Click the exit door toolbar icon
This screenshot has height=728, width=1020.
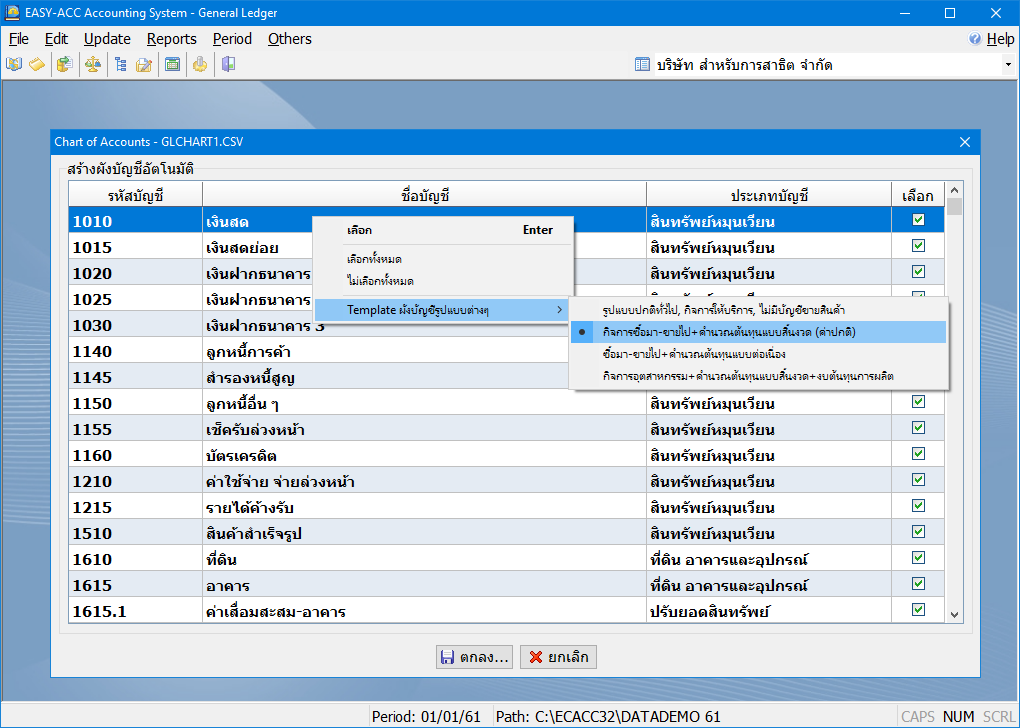pyautogui.click(x=228, y=65)
